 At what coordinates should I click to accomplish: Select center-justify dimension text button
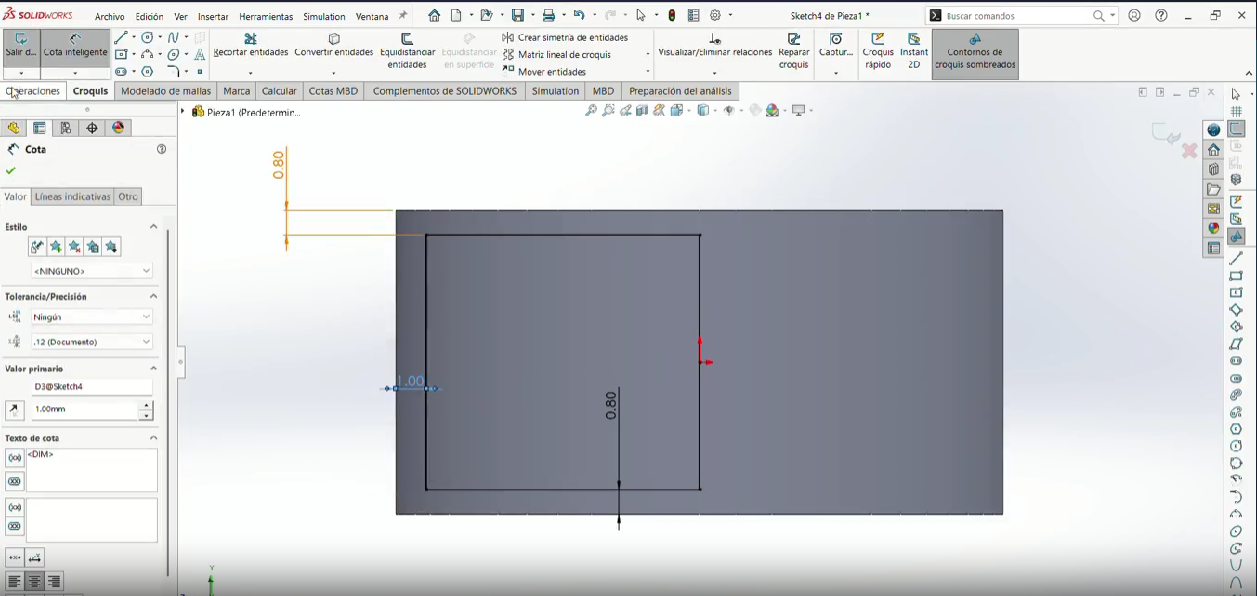click(34, 582)
